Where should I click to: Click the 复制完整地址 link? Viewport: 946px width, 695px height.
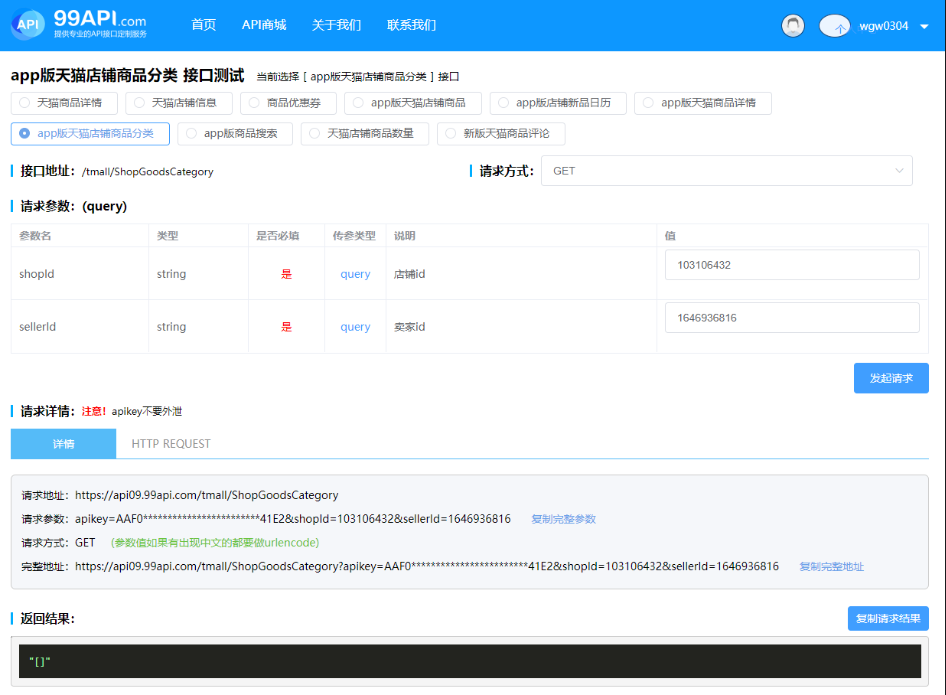(x=831, y=566)
